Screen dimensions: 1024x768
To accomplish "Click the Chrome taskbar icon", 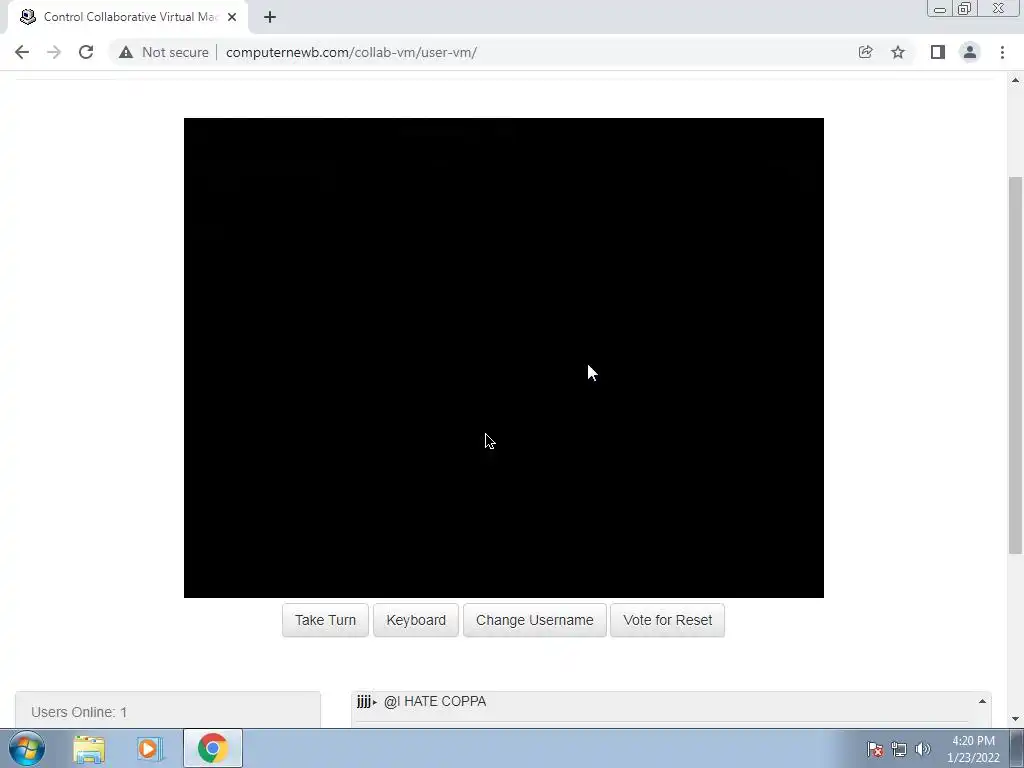I will pos(212,748).
